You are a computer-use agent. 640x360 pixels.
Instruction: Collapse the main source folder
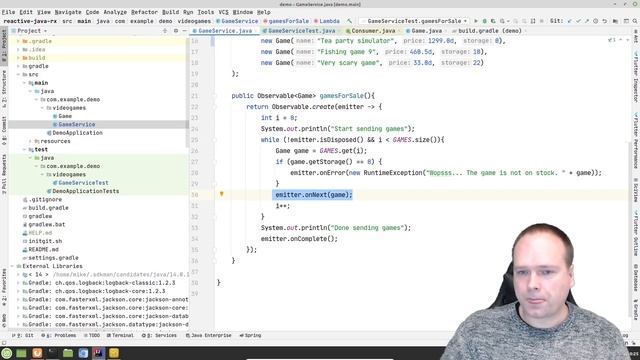[x=24, y=83]
